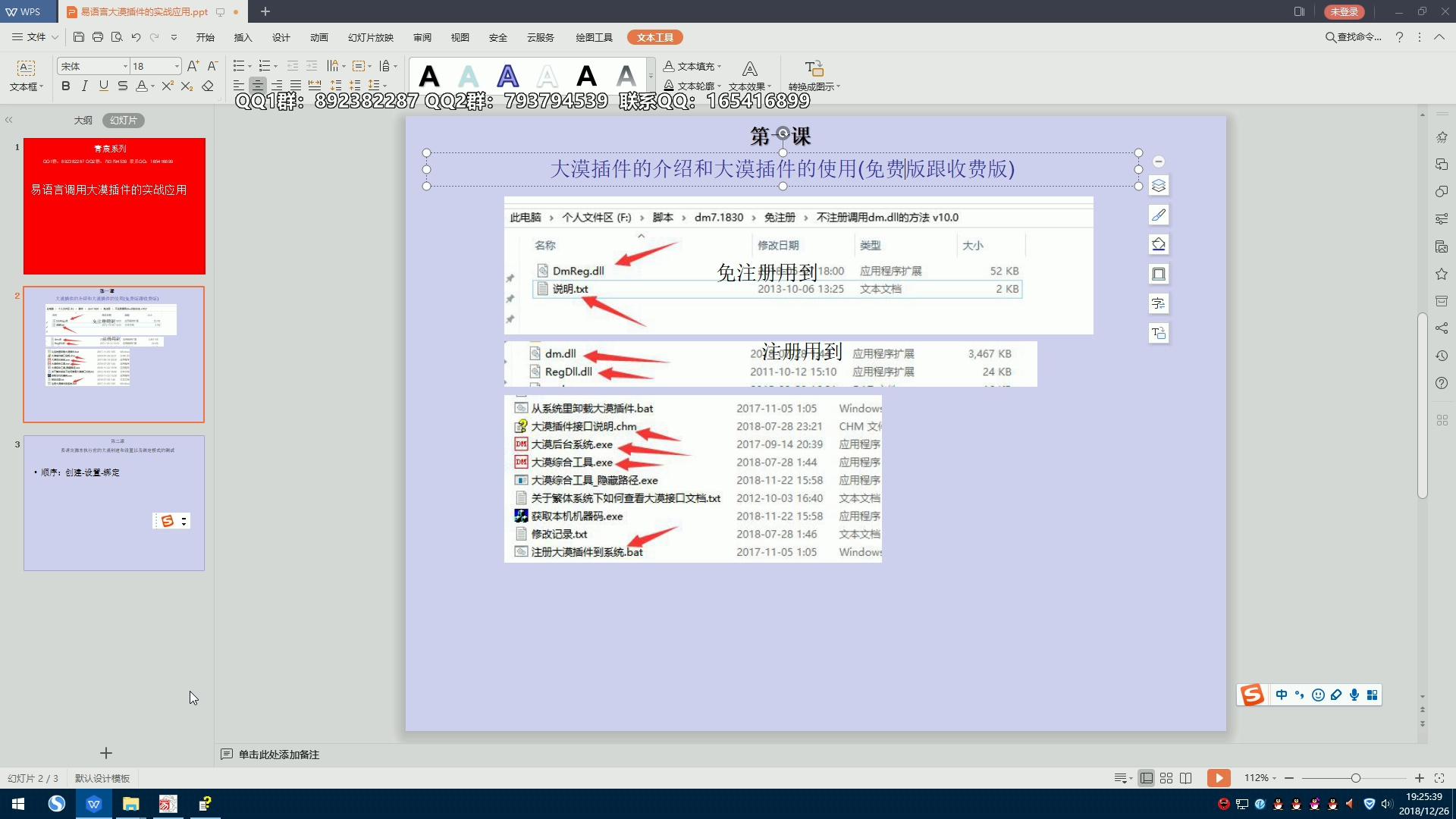Start slideshow from orange play button
Screen dimensions: 1456x819
coord(1219,778)
